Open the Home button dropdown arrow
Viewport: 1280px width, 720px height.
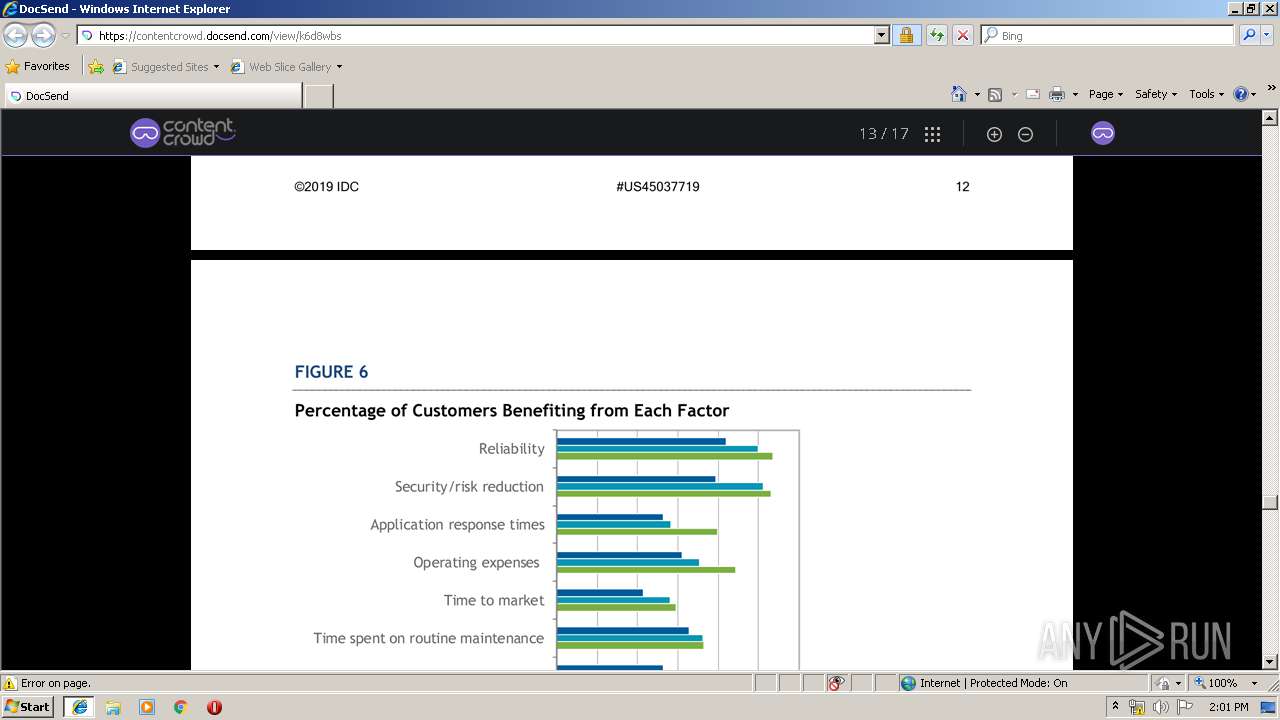[977, 95]
